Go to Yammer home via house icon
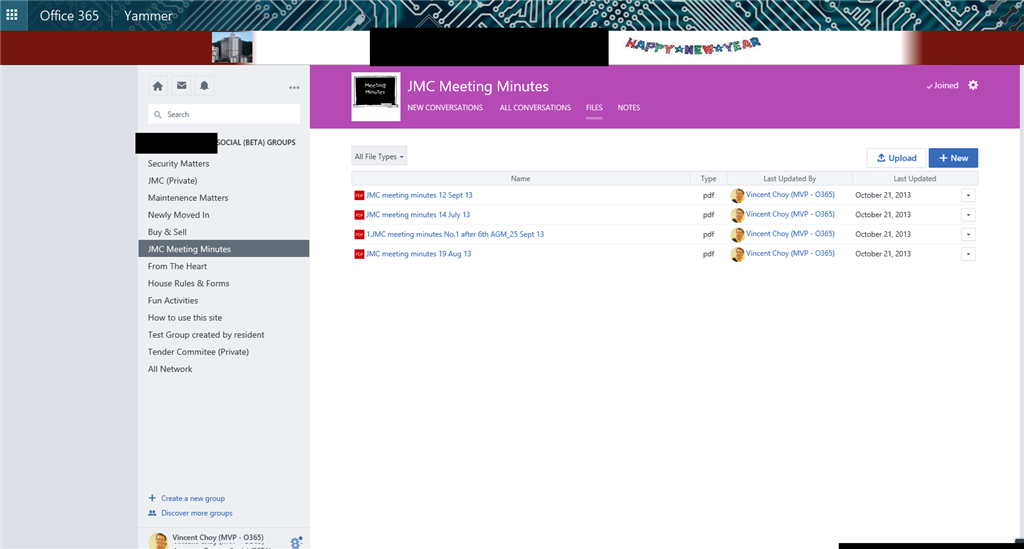Screen dimensions: 1024x549 [158, 86]
